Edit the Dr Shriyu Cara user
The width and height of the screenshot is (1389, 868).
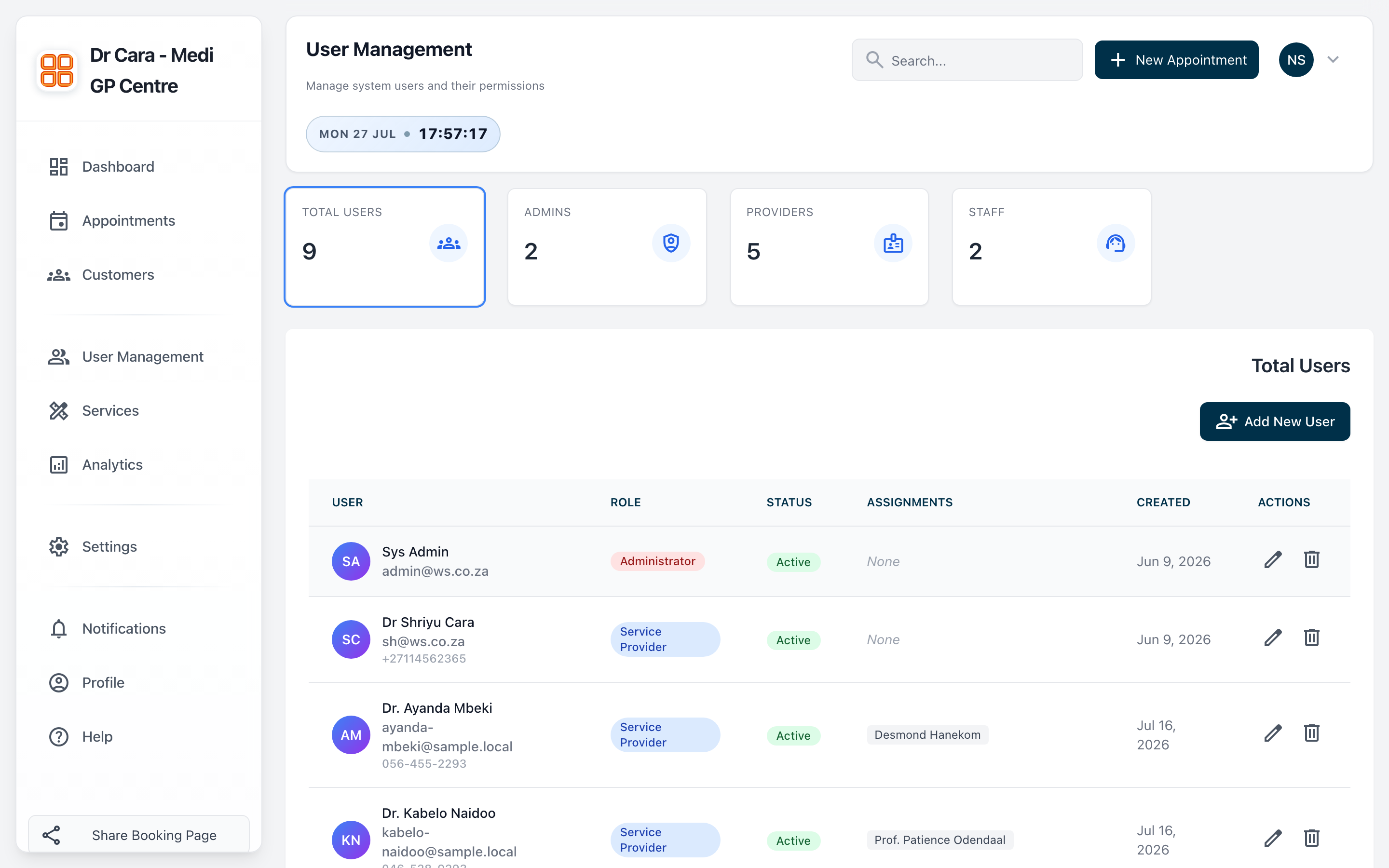coord(1272,638)
